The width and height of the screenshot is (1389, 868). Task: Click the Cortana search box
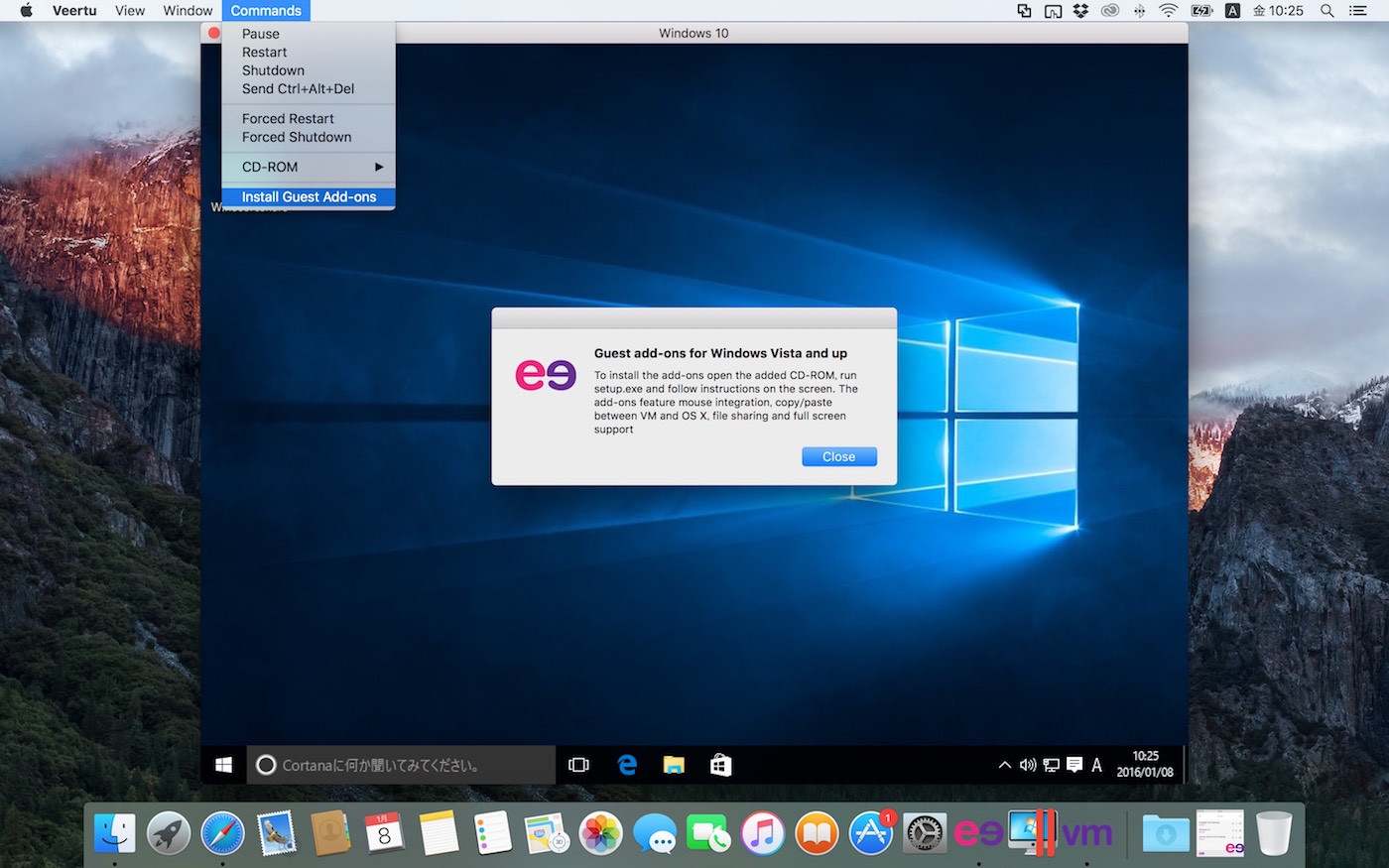pyautogui.click(x=401, y=765)
